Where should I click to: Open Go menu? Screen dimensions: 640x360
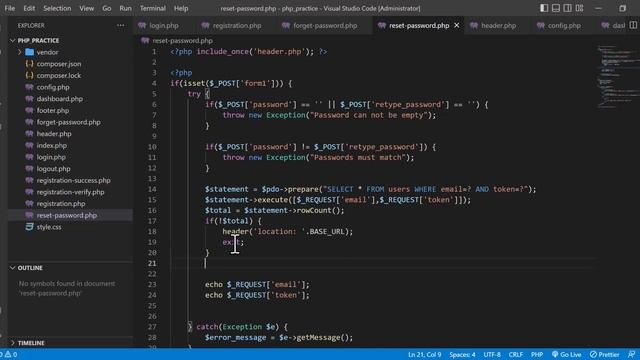coord(107,8)
